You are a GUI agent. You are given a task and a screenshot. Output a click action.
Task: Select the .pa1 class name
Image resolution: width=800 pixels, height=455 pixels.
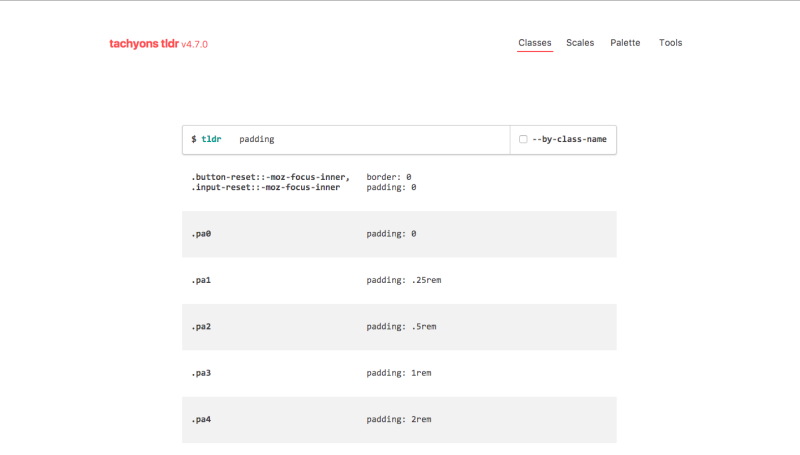coord(201,281)
